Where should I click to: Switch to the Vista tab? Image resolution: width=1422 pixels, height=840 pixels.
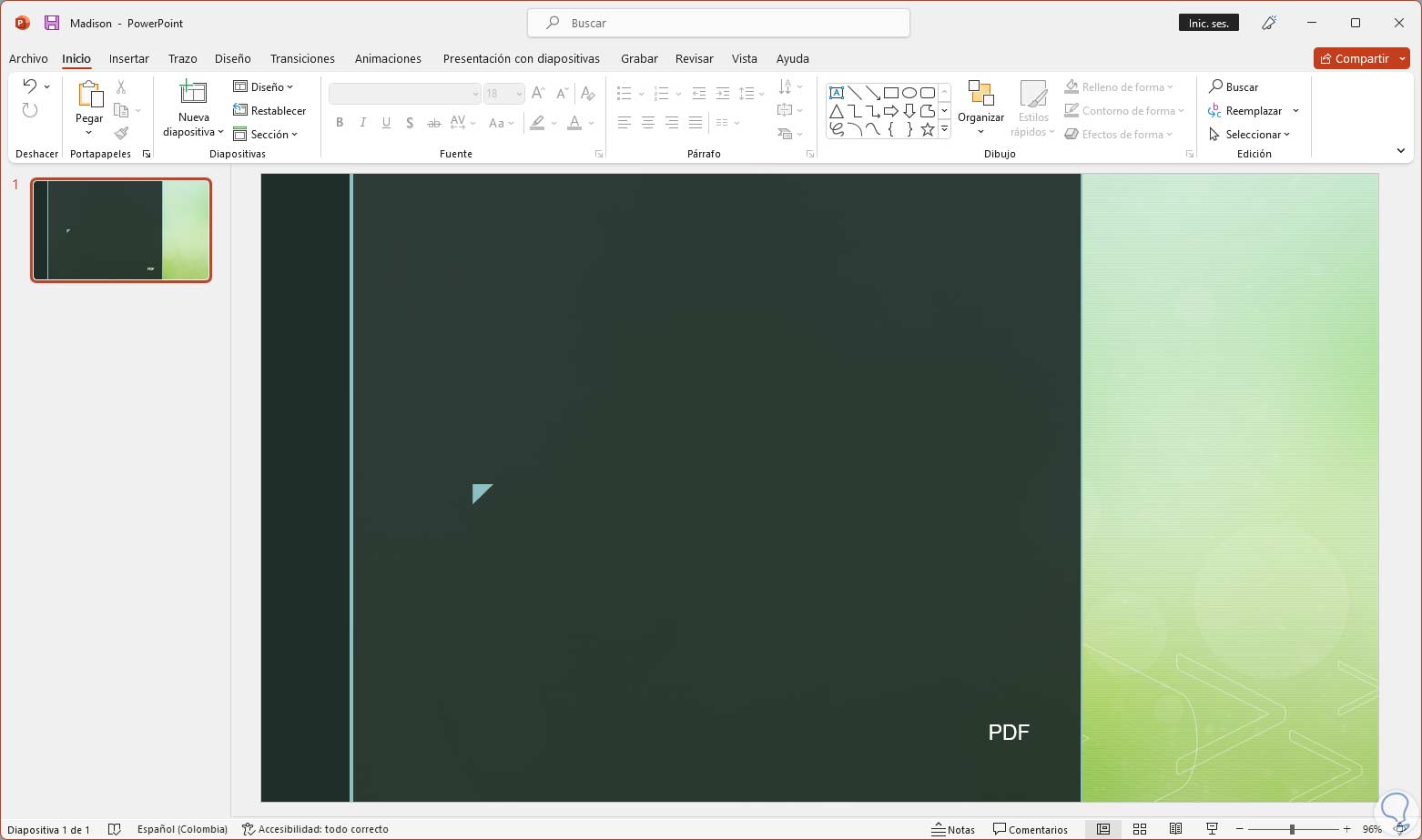[x=745, y=58]
